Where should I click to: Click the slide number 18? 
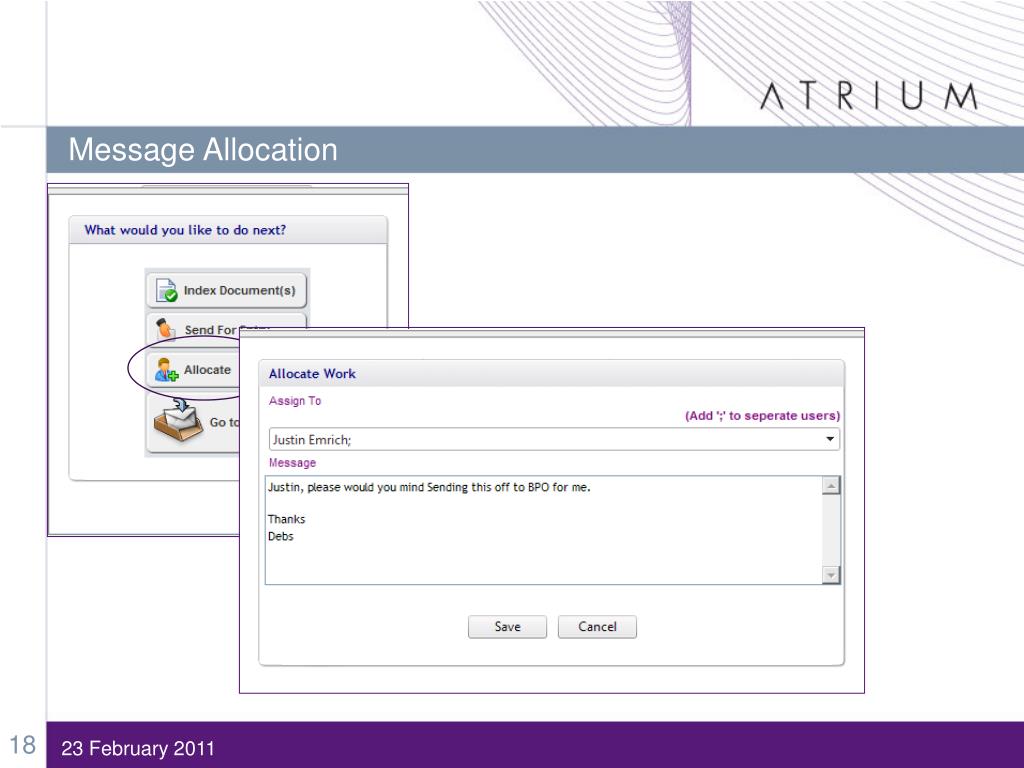23,746
